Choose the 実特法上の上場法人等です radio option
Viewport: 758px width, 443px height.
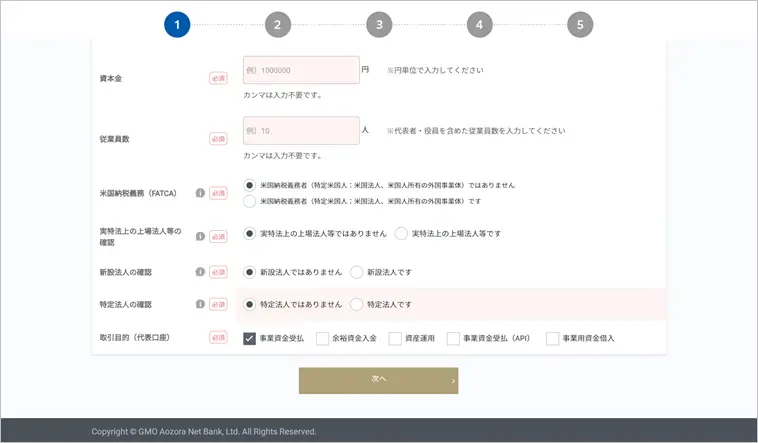[402, 234]
